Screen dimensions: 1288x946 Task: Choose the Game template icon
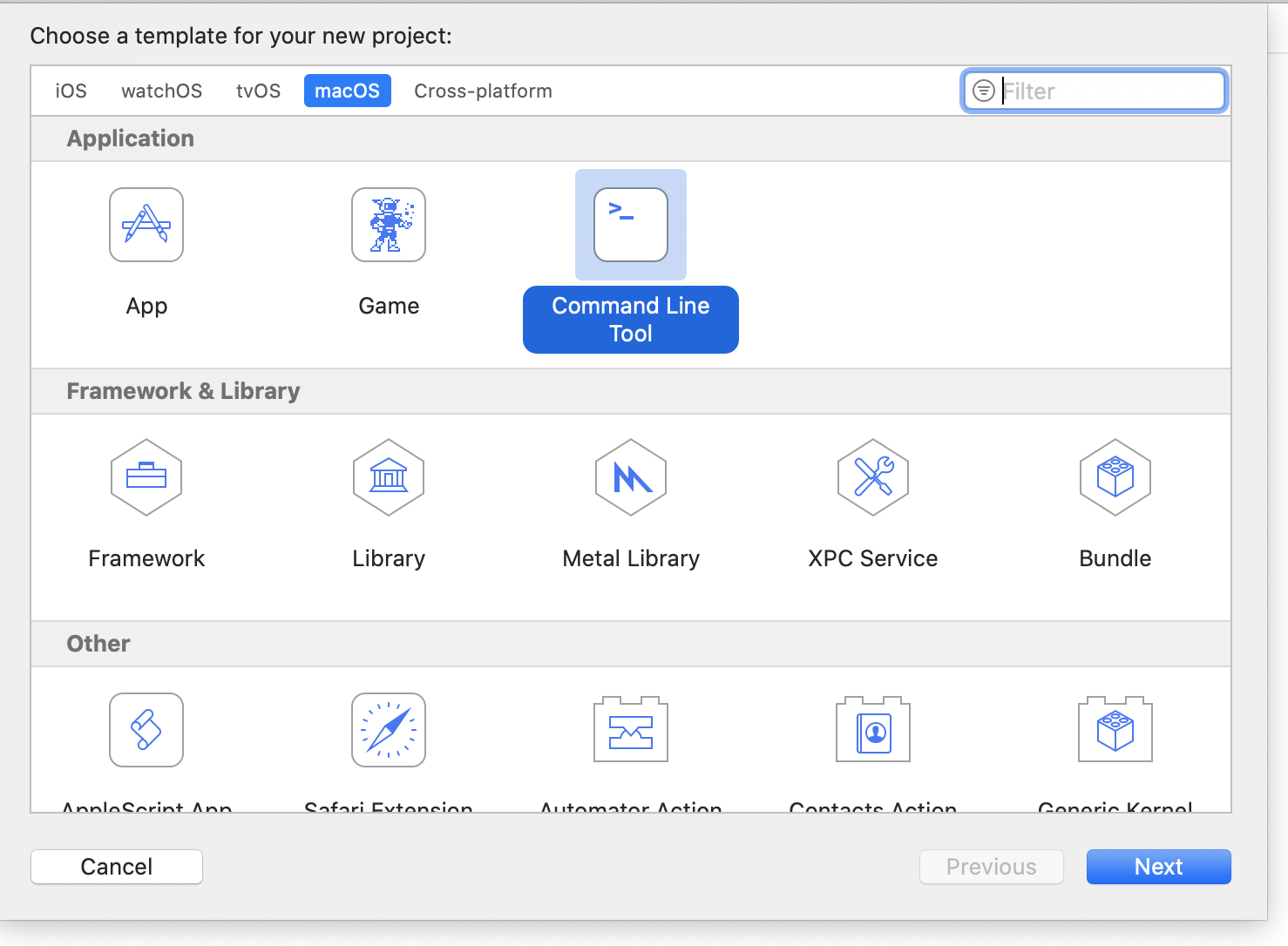389,225
